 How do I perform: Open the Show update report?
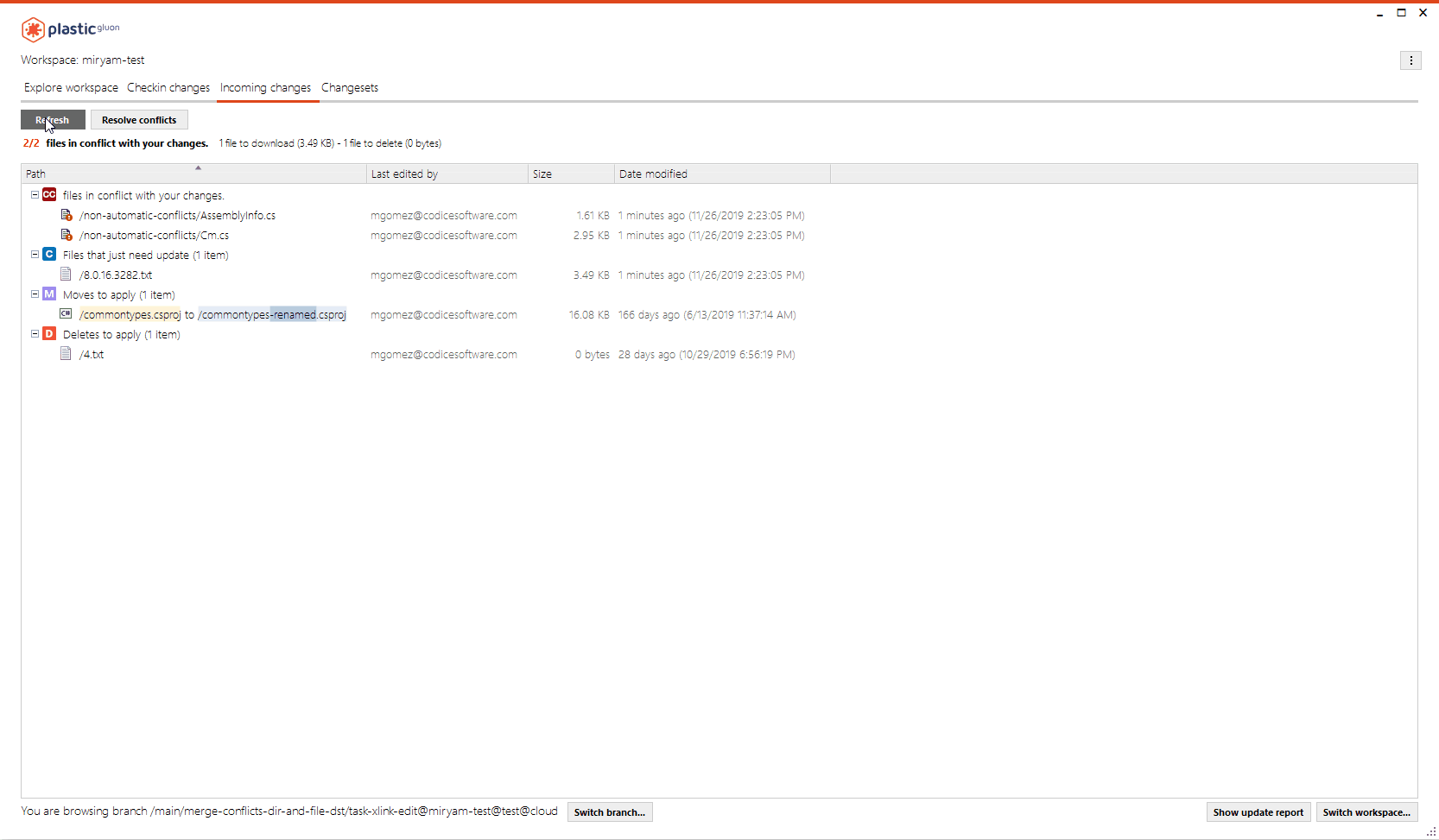[x=1258, y=812]
